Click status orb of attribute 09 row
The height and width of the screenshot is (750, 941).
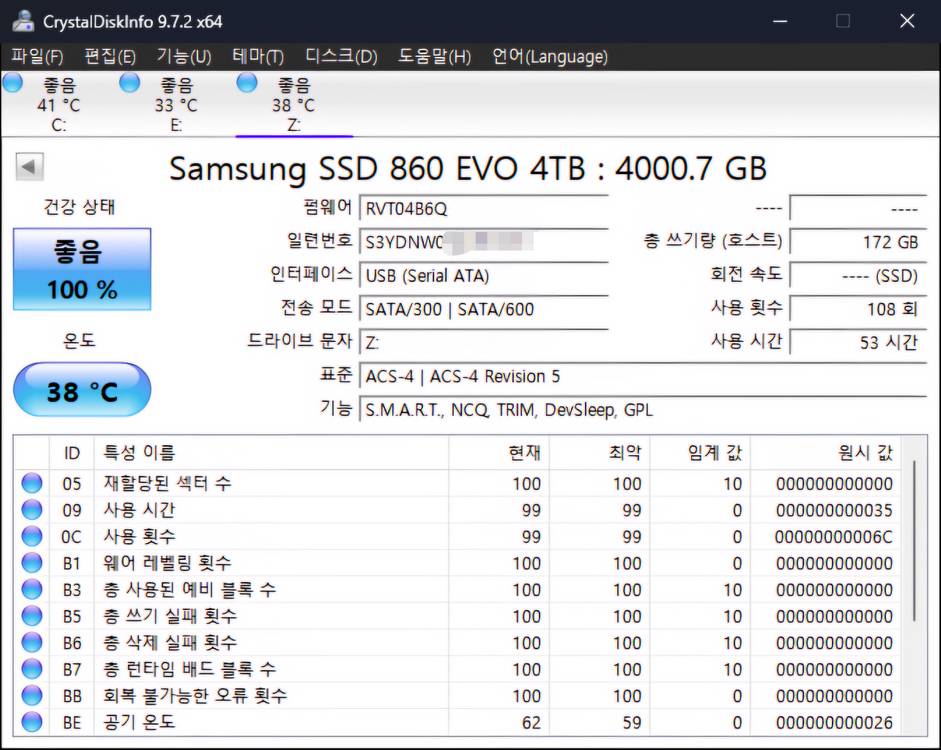32,509
